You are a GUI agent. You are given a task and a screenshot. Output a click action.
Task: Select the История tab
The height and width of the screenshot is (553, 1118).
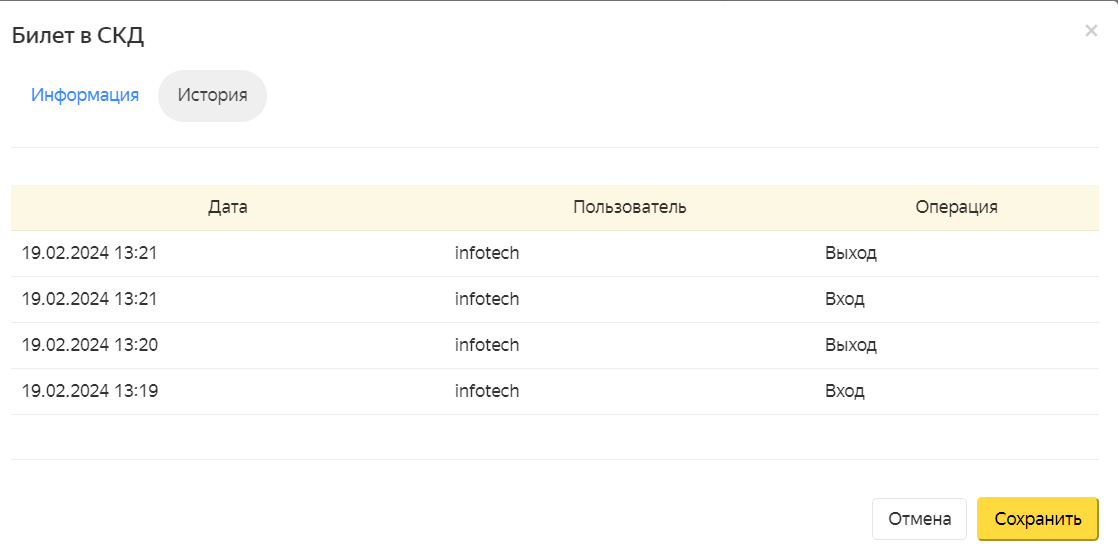click(212, 95)
